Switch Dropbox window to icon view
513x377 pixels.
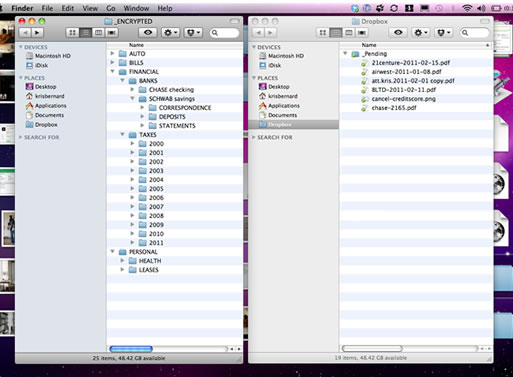(x=322, y=32)
